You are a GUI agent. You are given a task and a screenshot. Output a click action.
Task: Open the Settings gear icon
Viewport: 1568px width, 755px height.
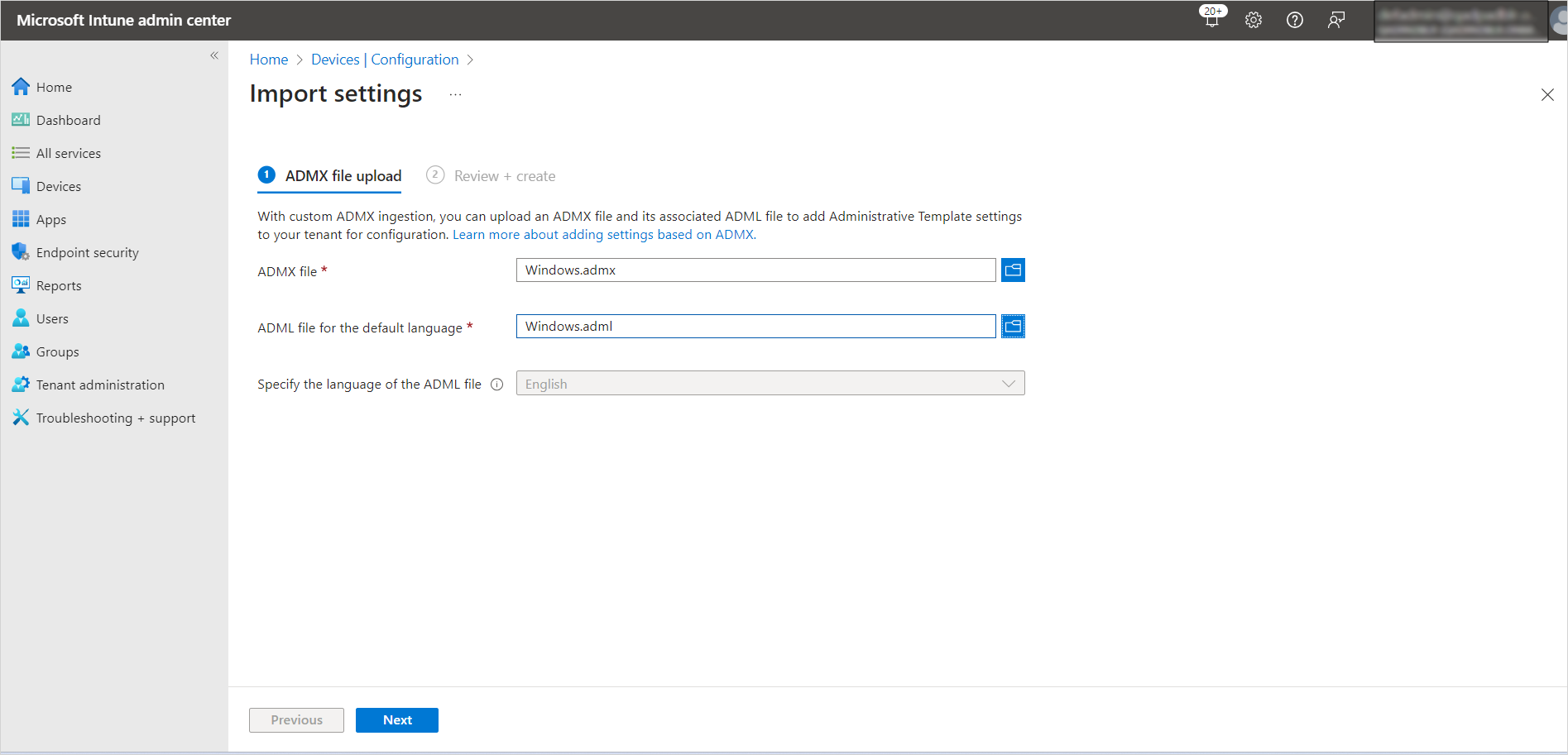click(1254, 20)
